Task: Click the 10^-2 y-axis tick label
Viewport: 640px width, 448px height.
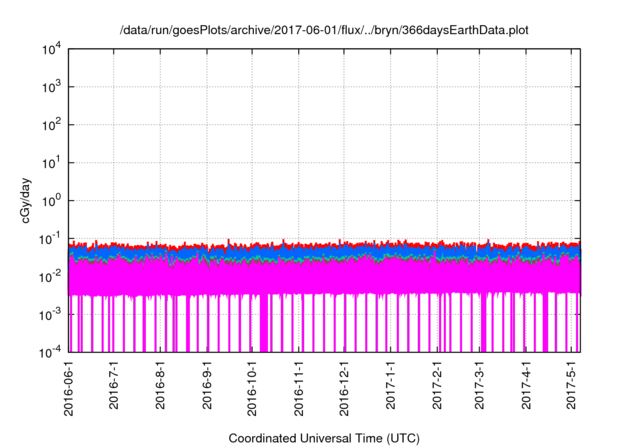Action: click(50, 277)
